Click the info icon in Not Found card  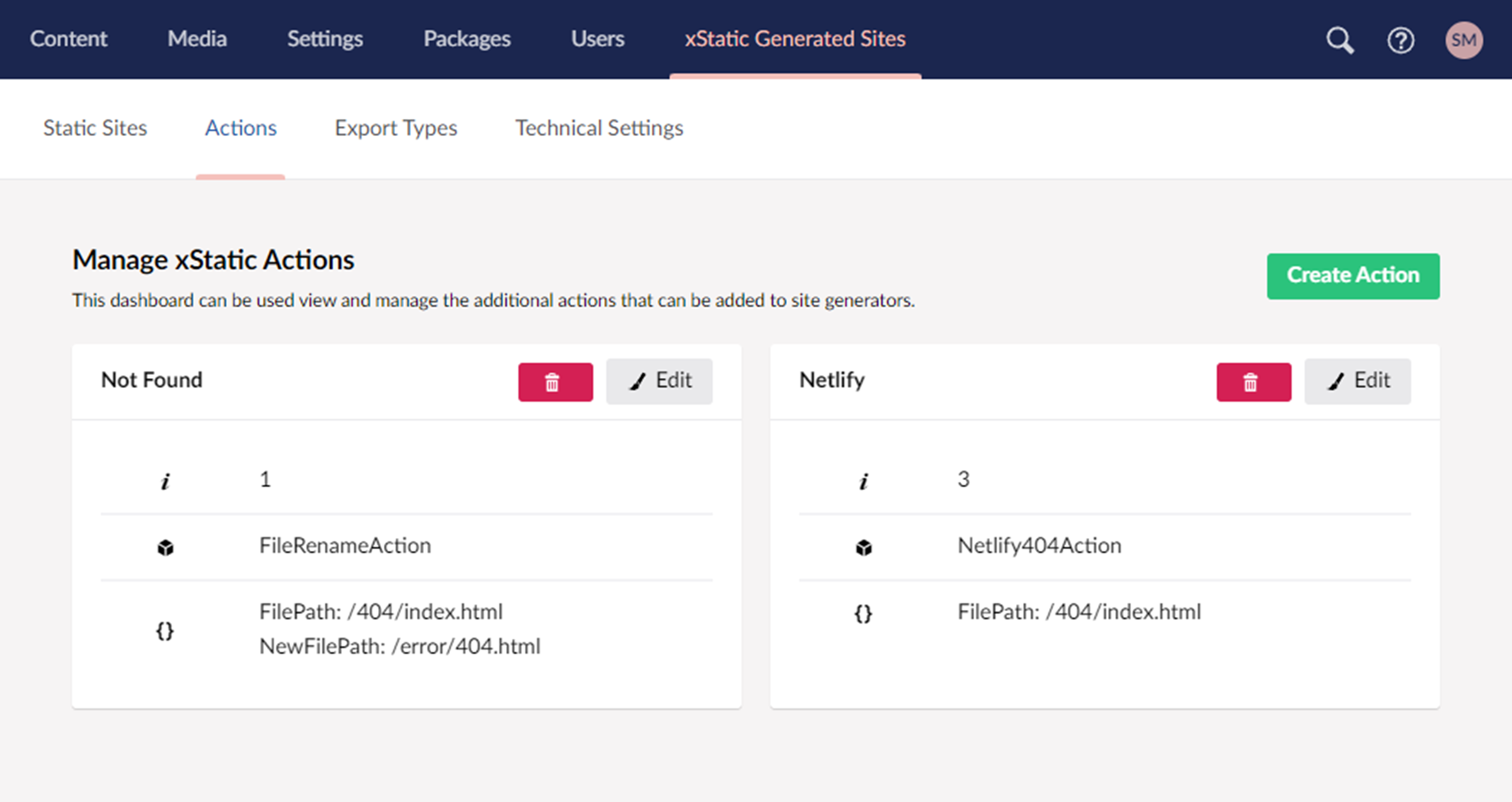[x=165, y=481]
